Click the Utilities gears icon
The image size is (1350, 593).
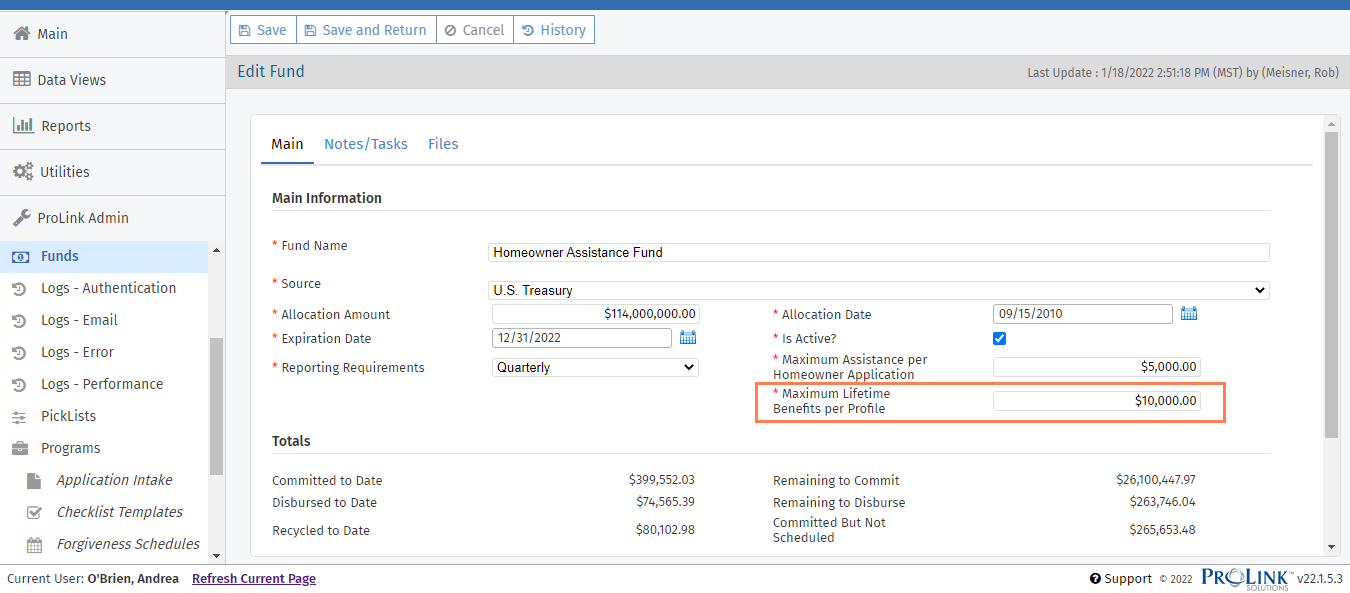[x=22, y=172]
